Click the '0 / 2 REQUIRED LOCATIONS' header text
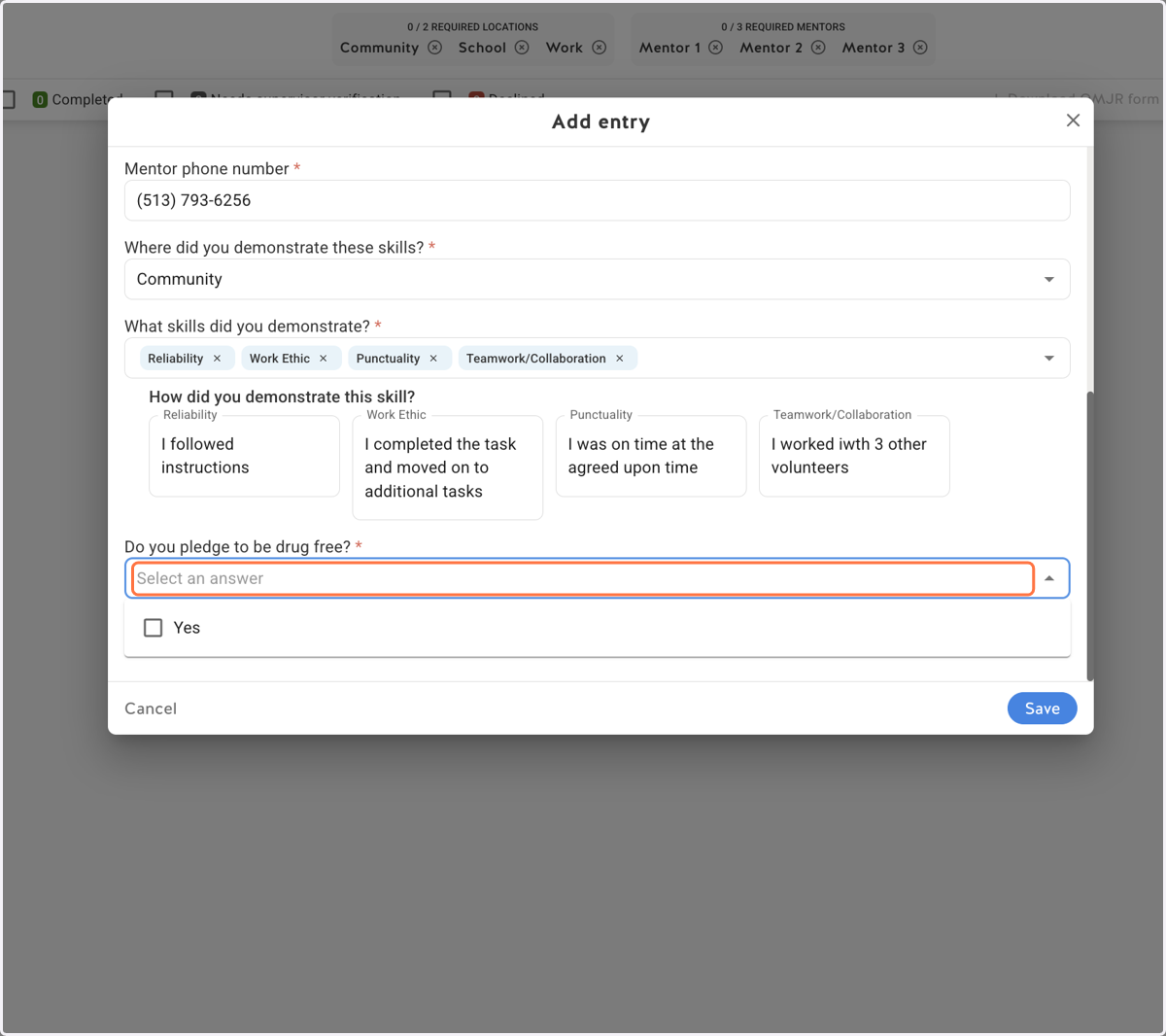 (x=473, y=27)
